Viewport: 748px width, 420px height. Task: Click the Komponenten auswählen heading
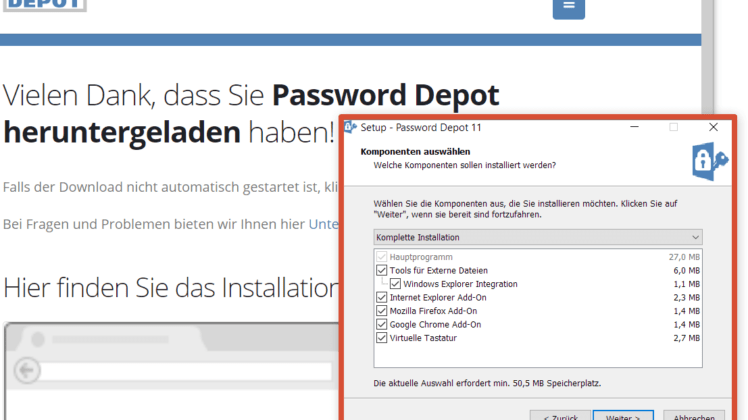tap(415, 151)
